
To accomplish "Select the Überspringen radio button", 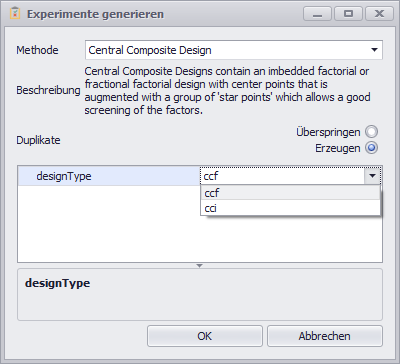I will (371, 132).
